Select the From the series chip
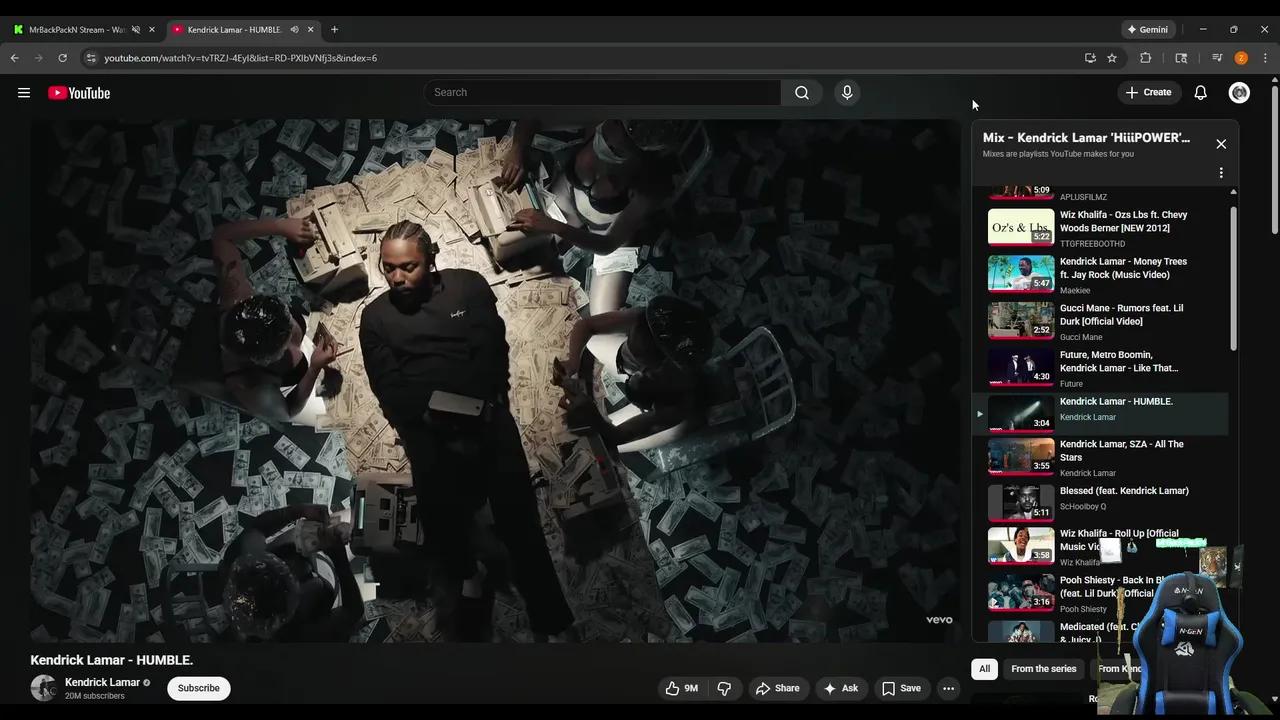This screenshot has width=1280, height=720. [1043, 669]
